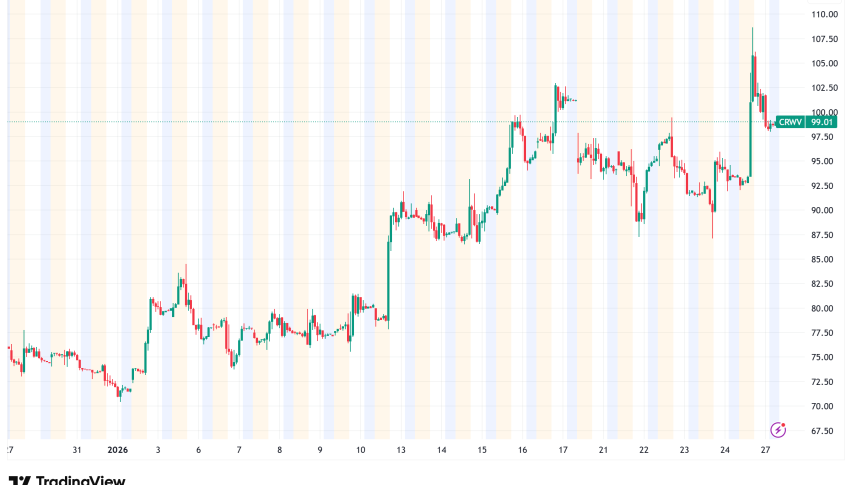Click date 16 on the time axis

pyautogui.click(x=523, y=451)
